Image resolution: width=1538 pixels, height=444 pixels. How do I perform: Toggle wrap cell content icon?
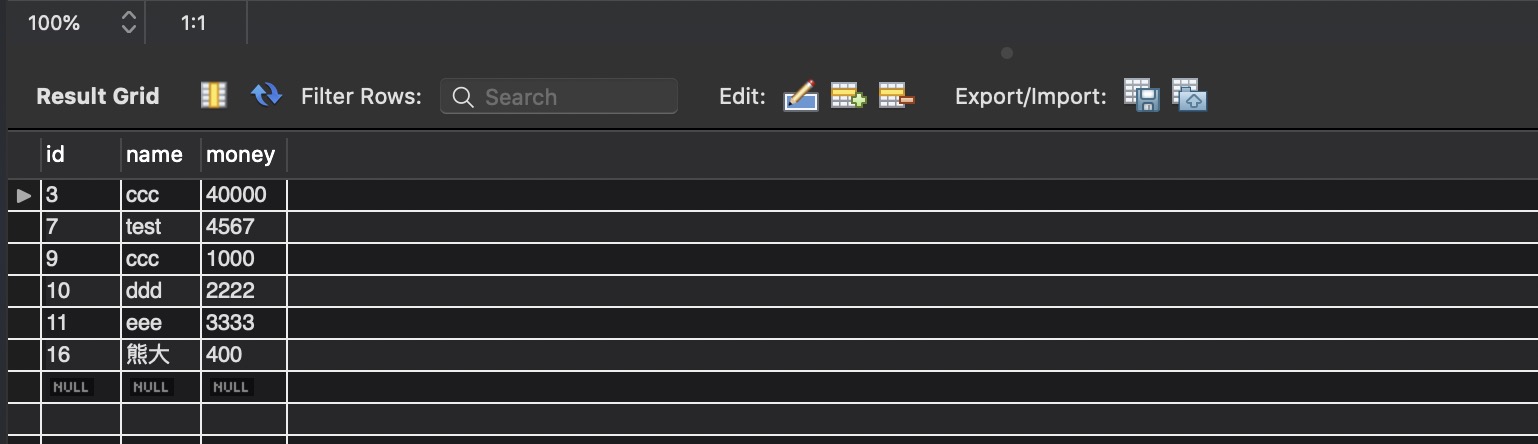pyautogui.click(x=213, y=96)
